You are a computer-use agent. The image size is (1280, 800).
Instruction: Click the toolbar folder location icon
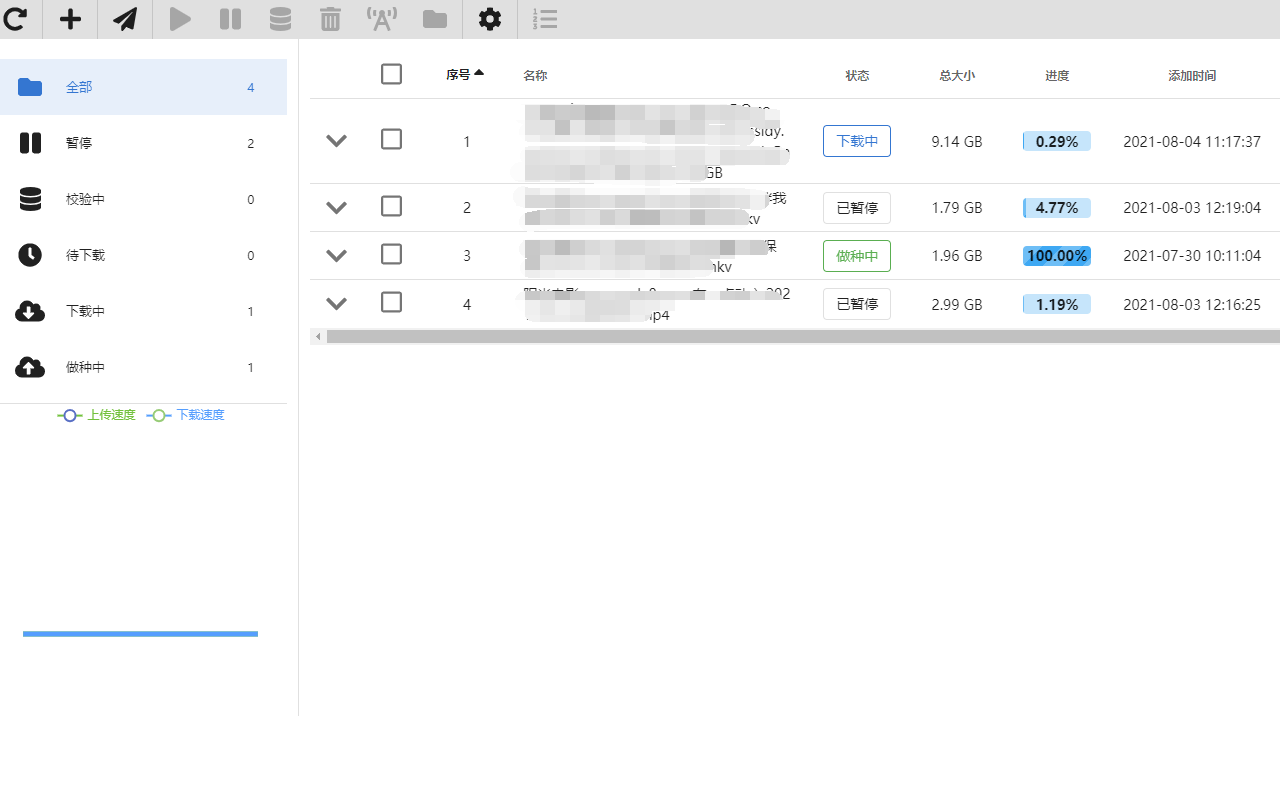click(x=435, y=19)
